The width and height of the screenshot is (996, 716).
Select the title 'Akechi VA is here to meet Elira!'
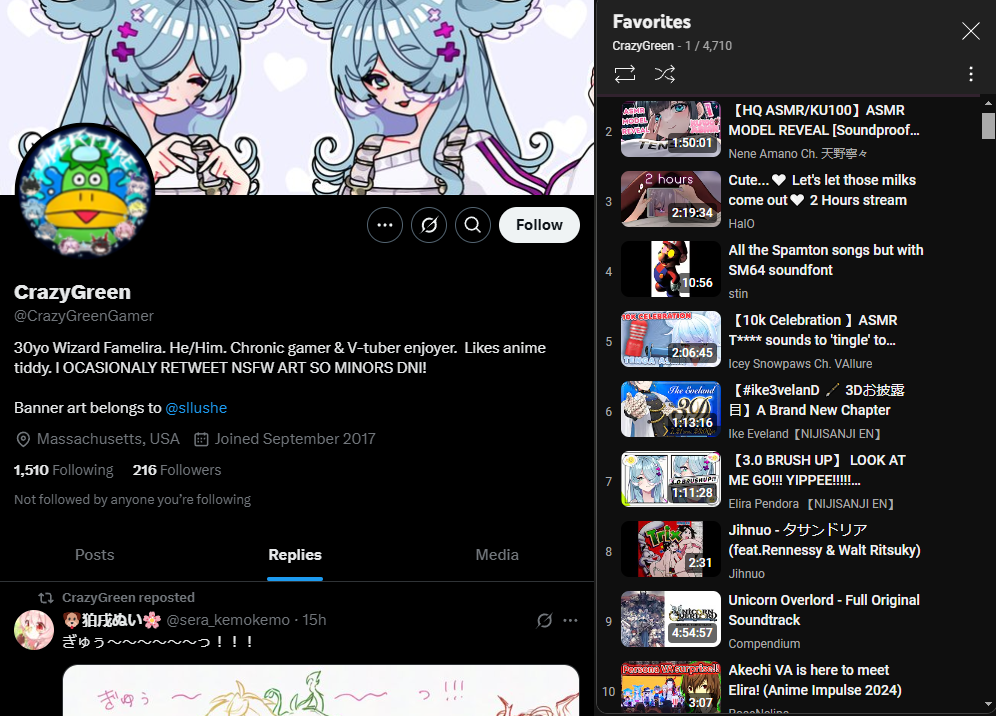815,680
